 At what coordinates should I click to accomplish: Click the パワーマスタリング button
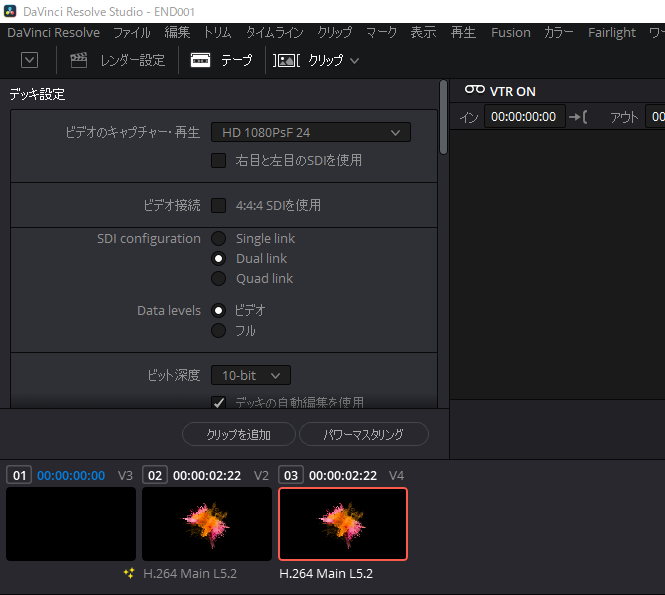[x=363, y=434]
